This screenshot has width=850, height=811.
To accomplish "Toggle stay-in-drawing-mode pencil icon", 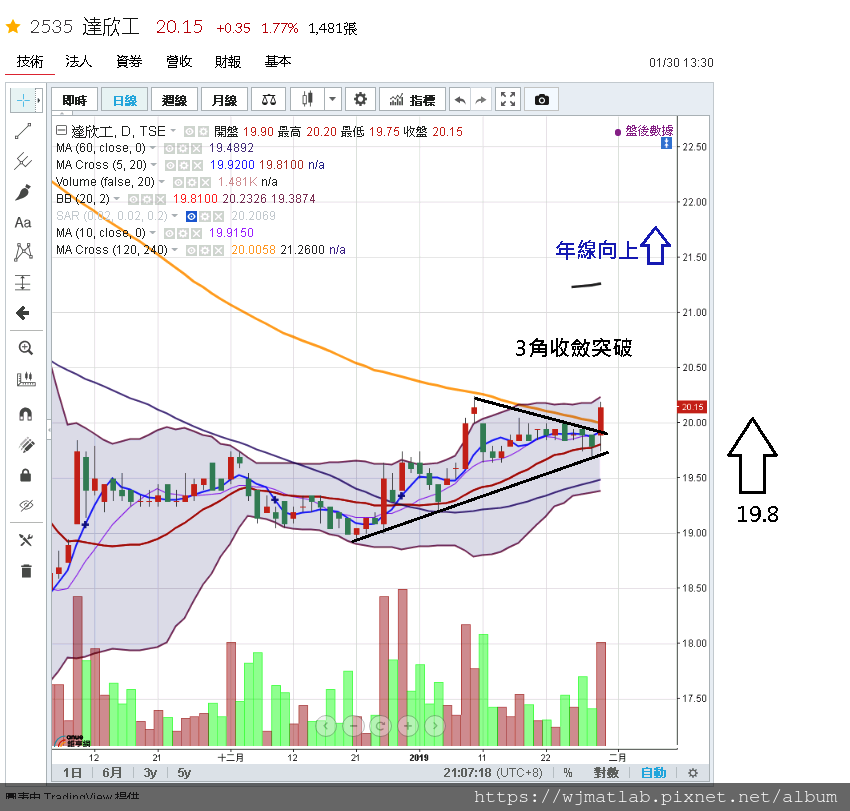I will tap(25, 445).
